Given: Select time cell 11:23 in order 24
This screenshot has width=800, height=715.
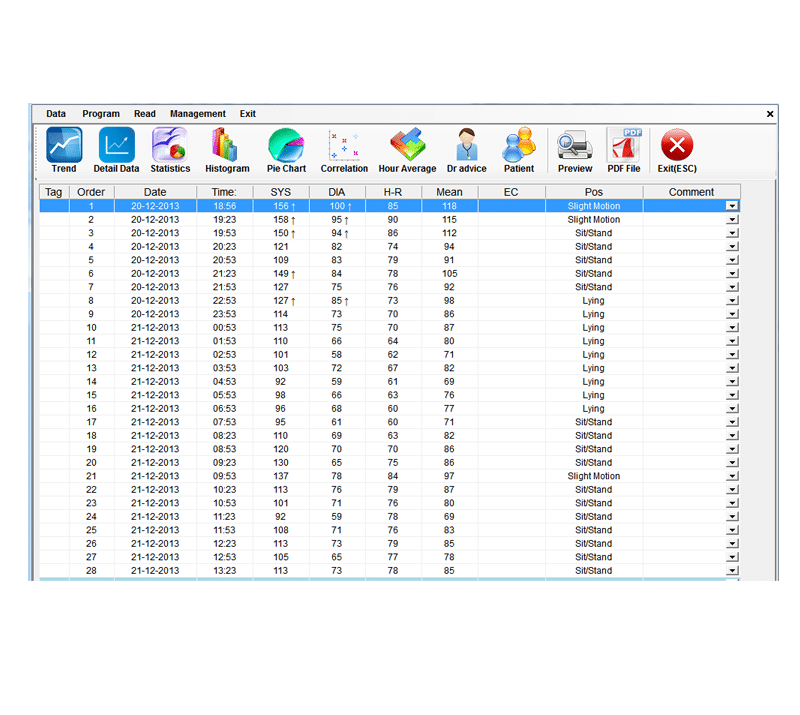Looking at the screenshot, I should coord(224,516).
